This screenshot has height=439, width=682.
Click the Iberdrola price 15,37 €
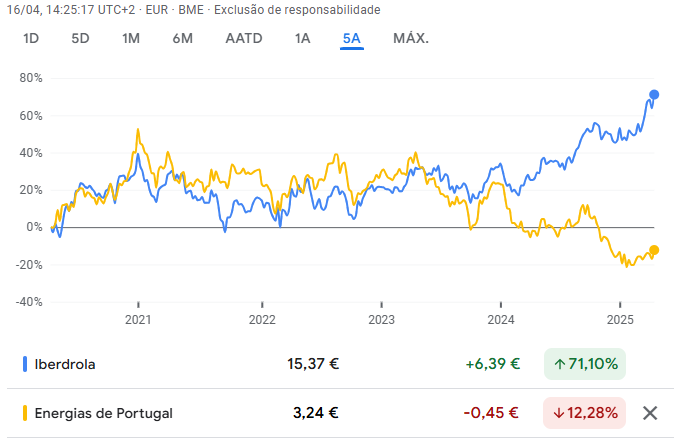(x=313, y=364)
